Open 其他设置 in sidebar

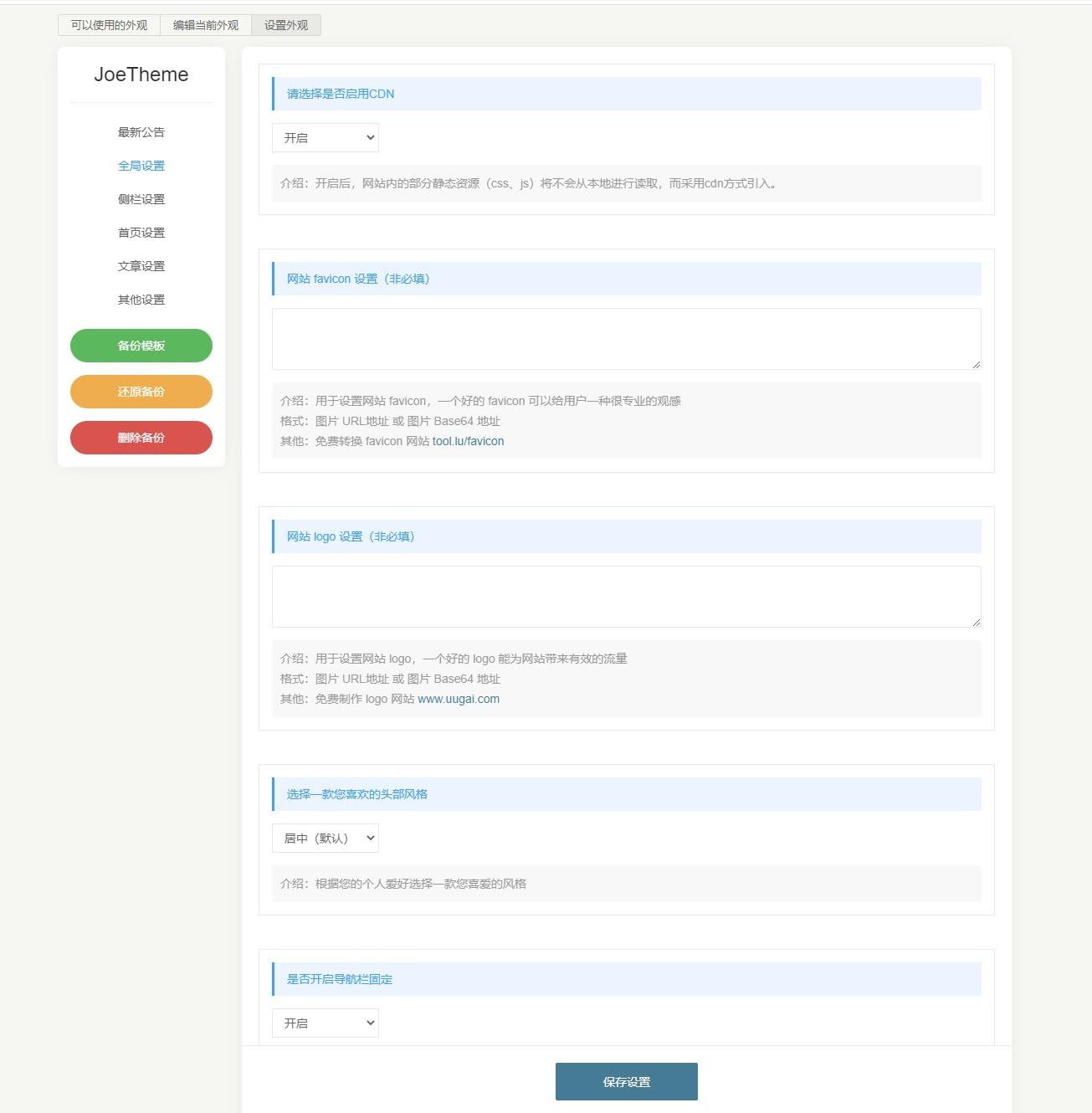pos(141,300)
